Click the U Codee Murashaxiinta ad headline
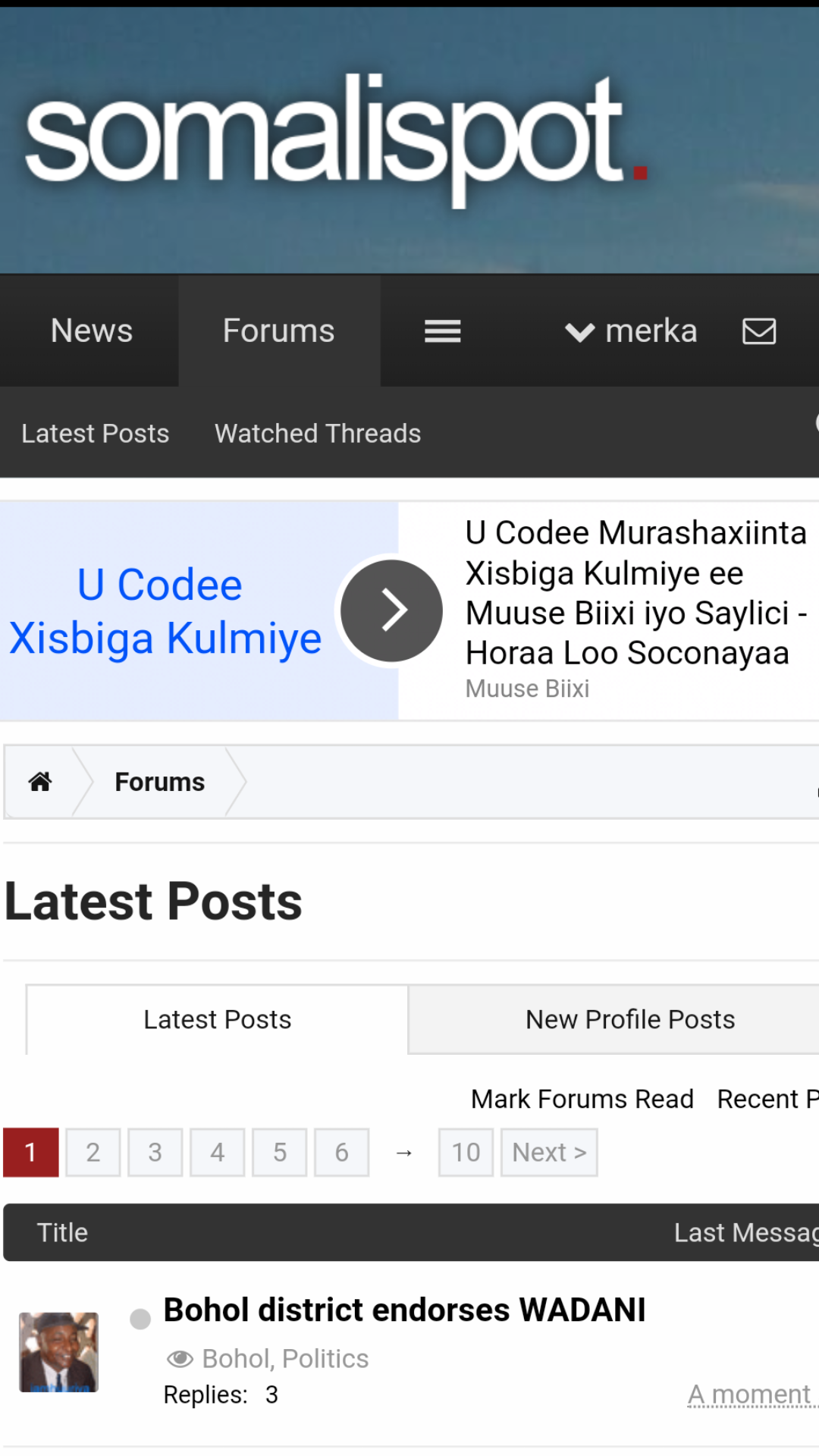 [636, 592]
